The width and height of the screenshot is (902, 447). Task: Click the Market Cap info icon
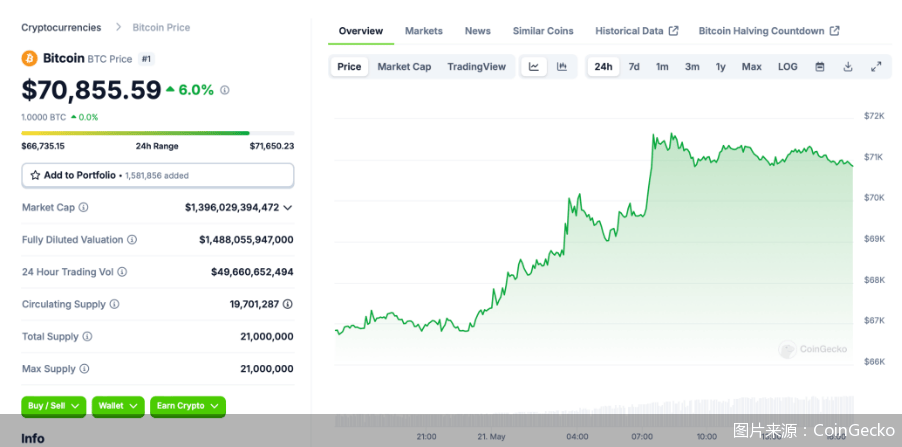point(83,207)
